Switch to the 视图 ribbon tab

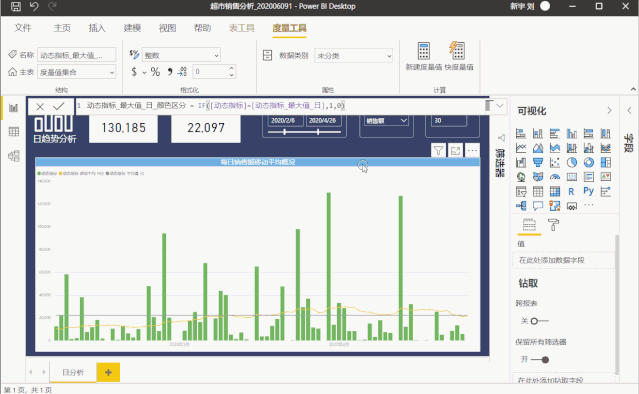click(167, 28)
